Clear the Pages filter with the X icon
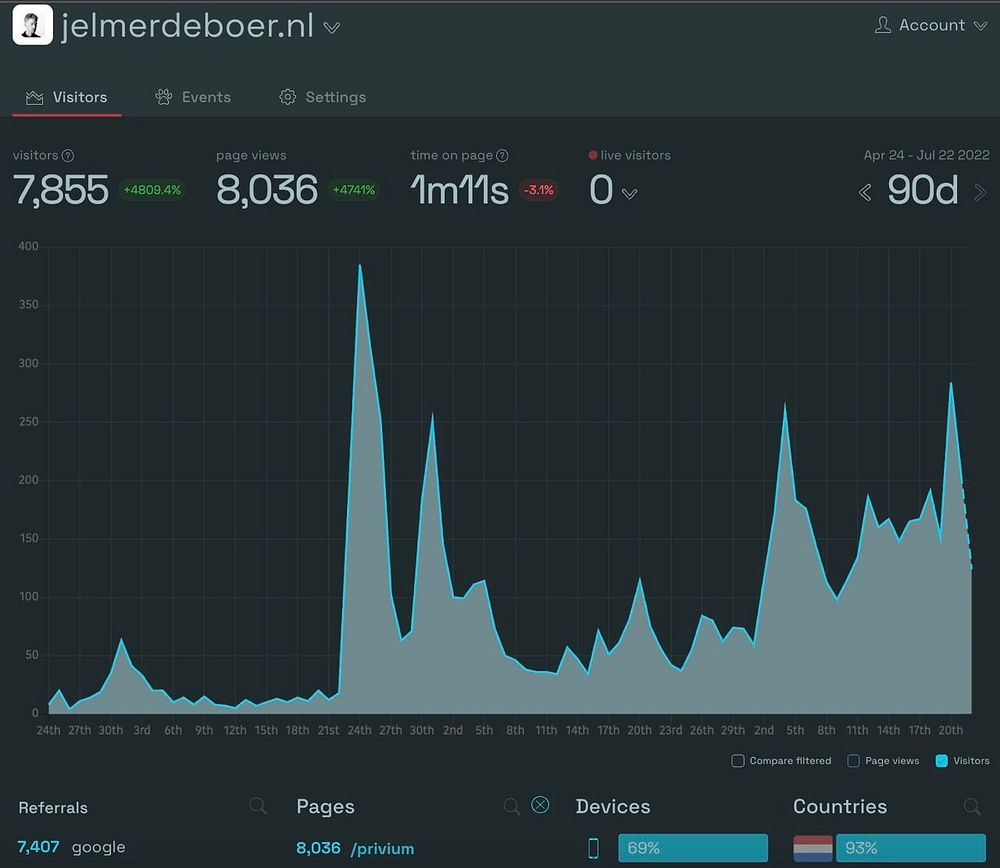The height and width of the screenshot is (868, 1000). tap(540, 805)
